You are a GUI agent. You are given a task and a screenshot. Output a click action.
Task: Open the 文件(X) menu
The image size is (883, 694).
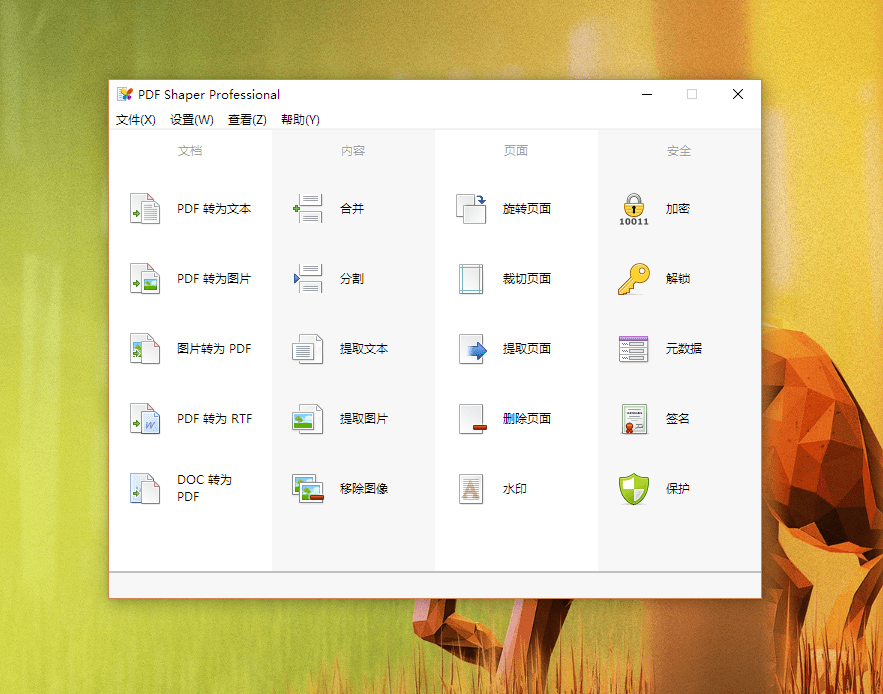(x=136, y=119)
